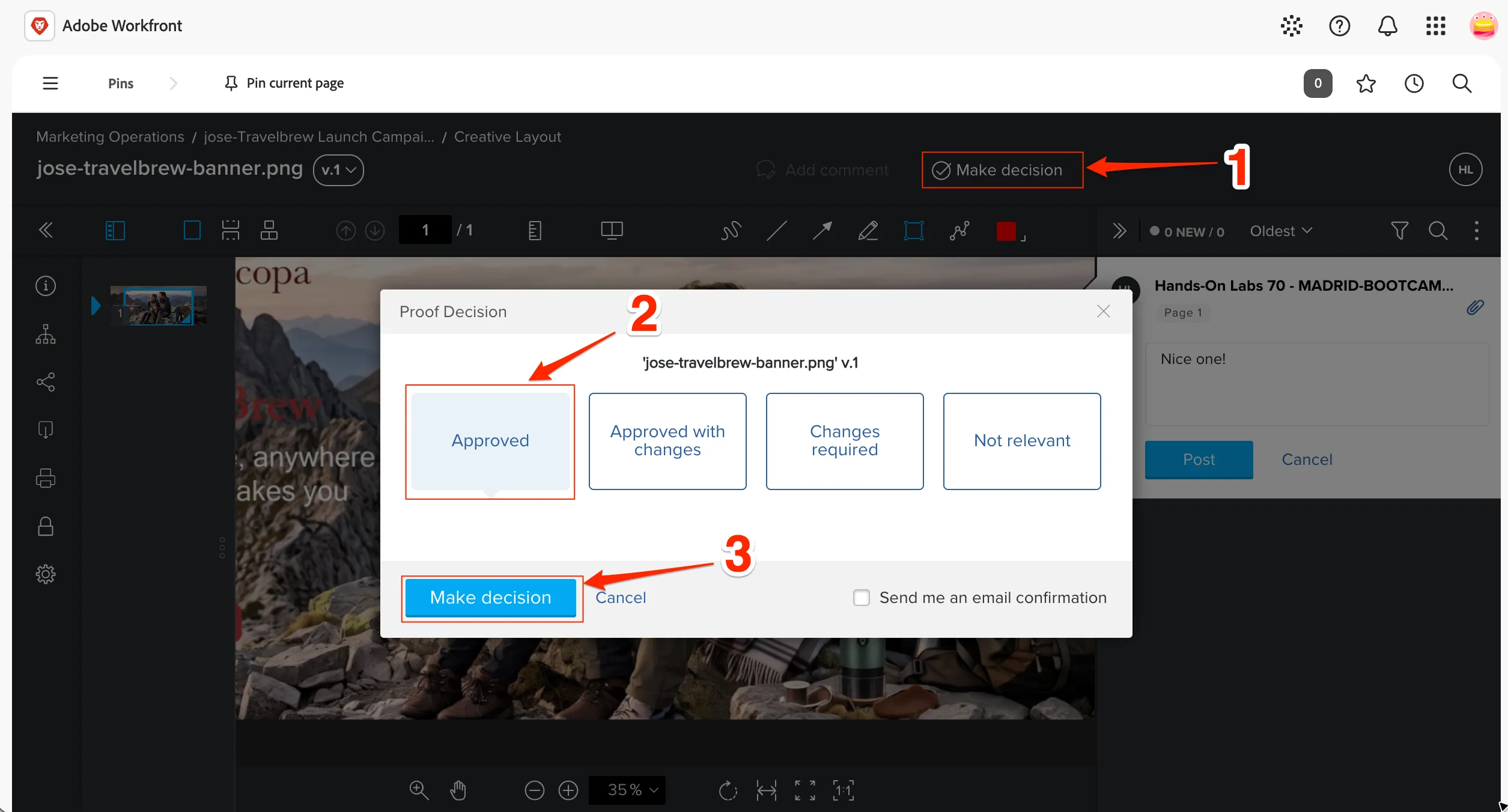
Task: Select the zoom magnifier tool
Action: pyautogui.click(x=419, y=790)
